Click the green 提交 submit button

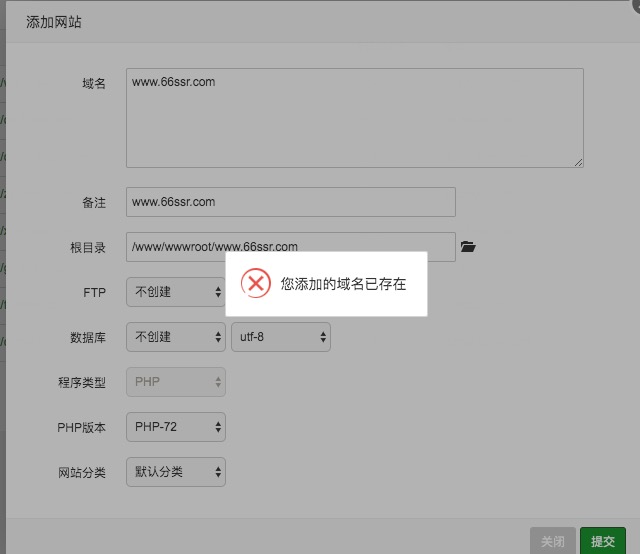603,541
